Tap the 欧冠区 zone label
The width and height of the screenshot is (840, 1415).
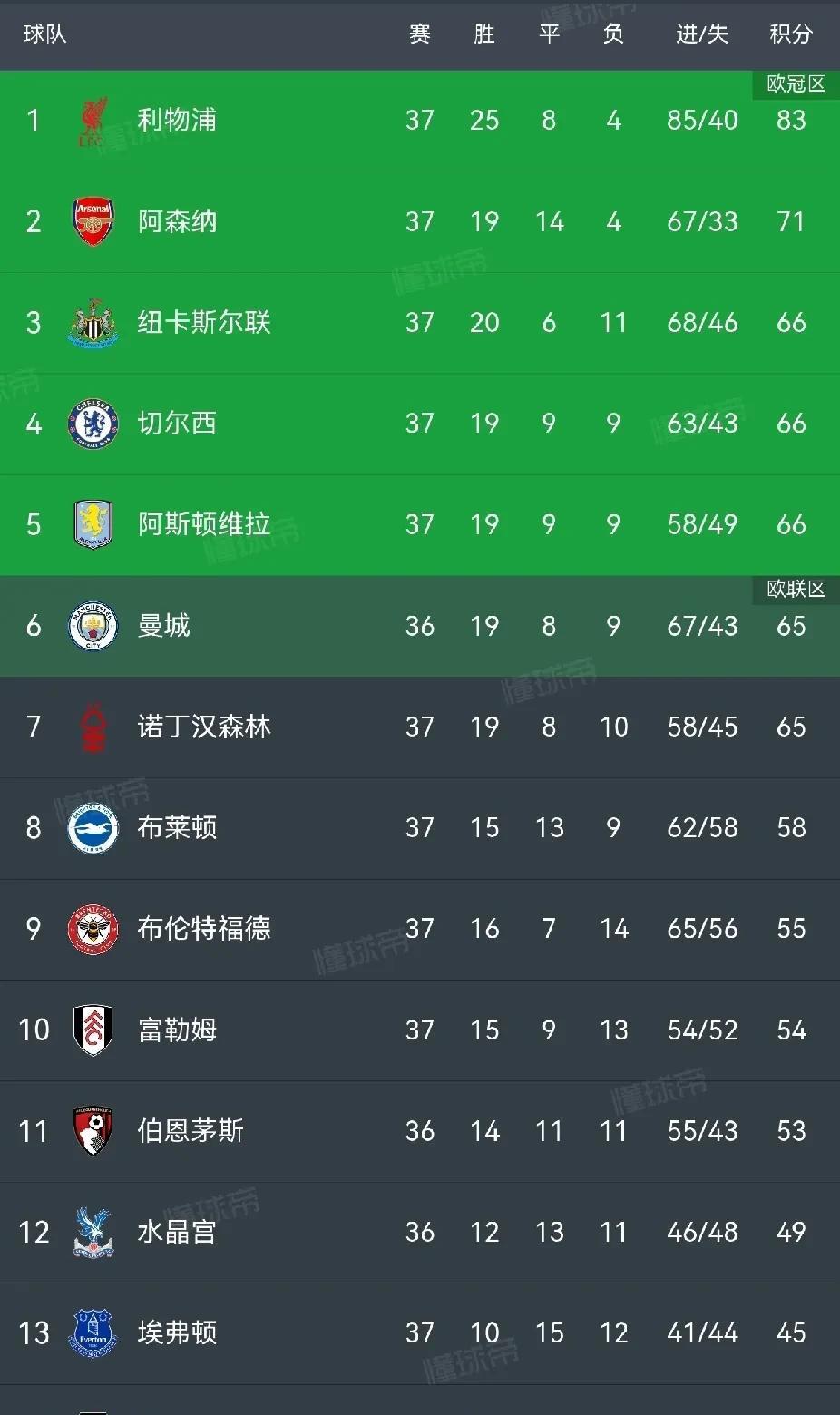coord(796,83)
